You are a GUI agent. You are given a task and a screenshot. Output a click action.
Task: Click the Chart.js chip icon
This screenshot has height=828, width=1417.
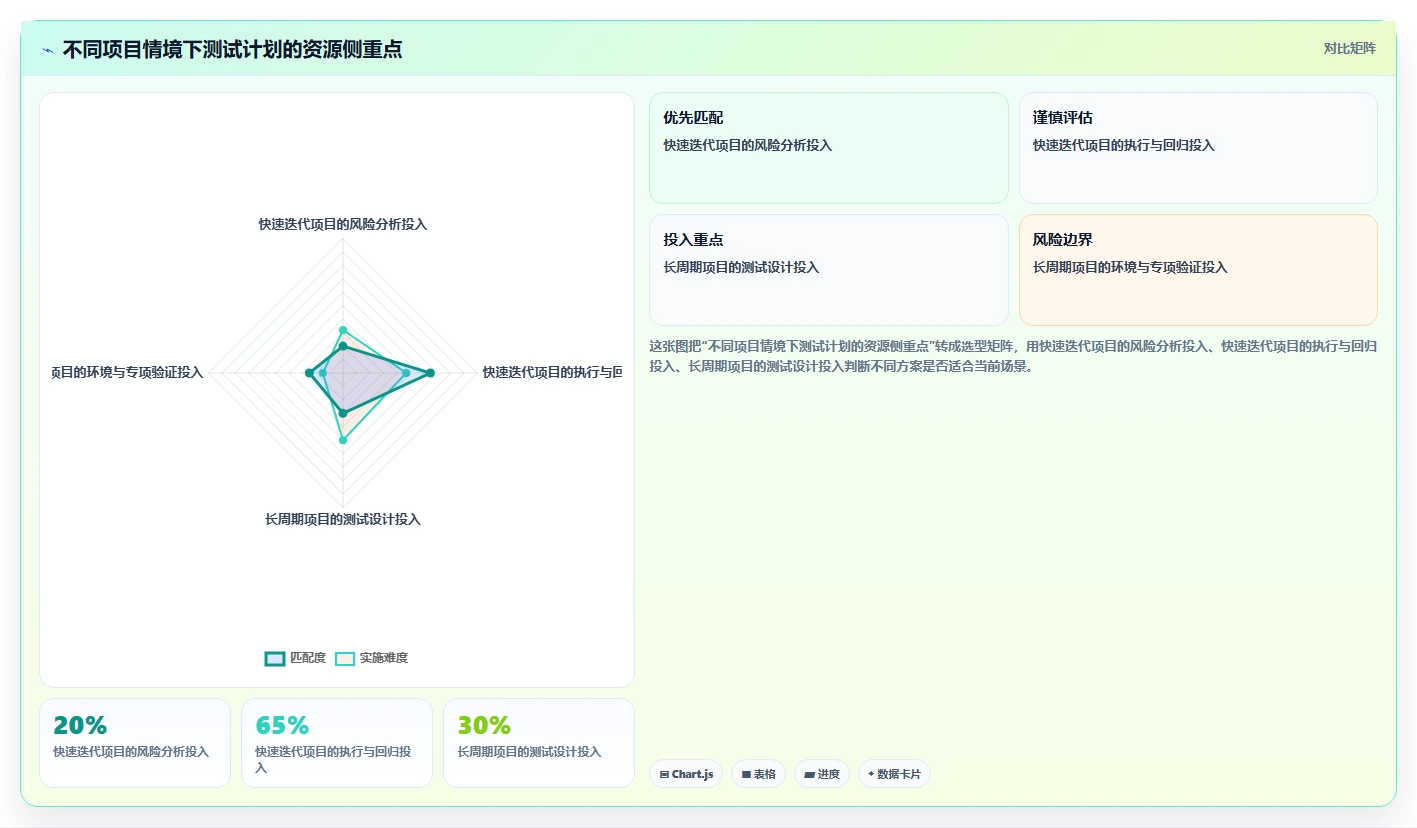tap(664, 774)
